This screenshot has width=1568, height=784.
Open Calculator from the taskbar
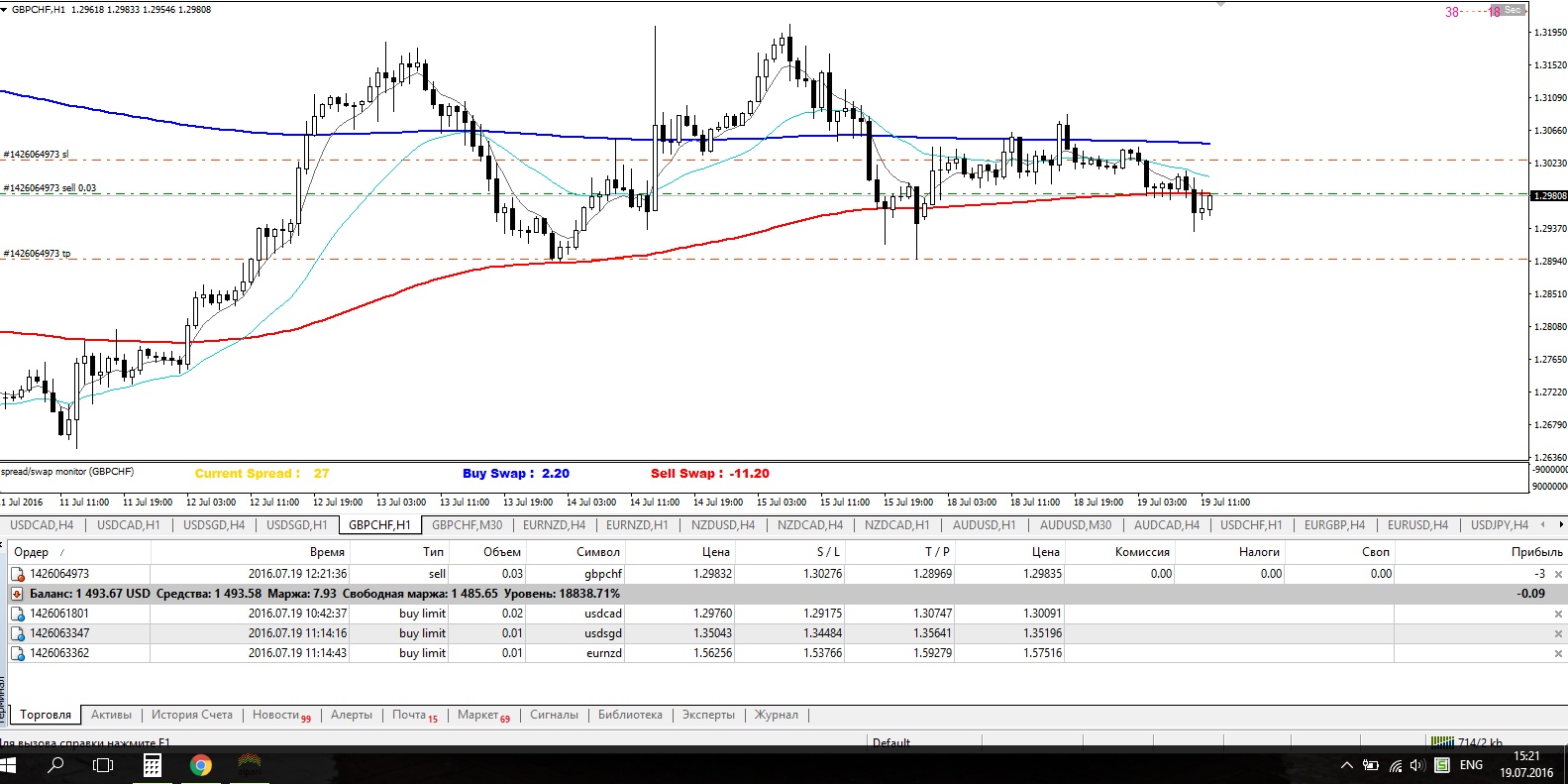click(x=152, y=765)
